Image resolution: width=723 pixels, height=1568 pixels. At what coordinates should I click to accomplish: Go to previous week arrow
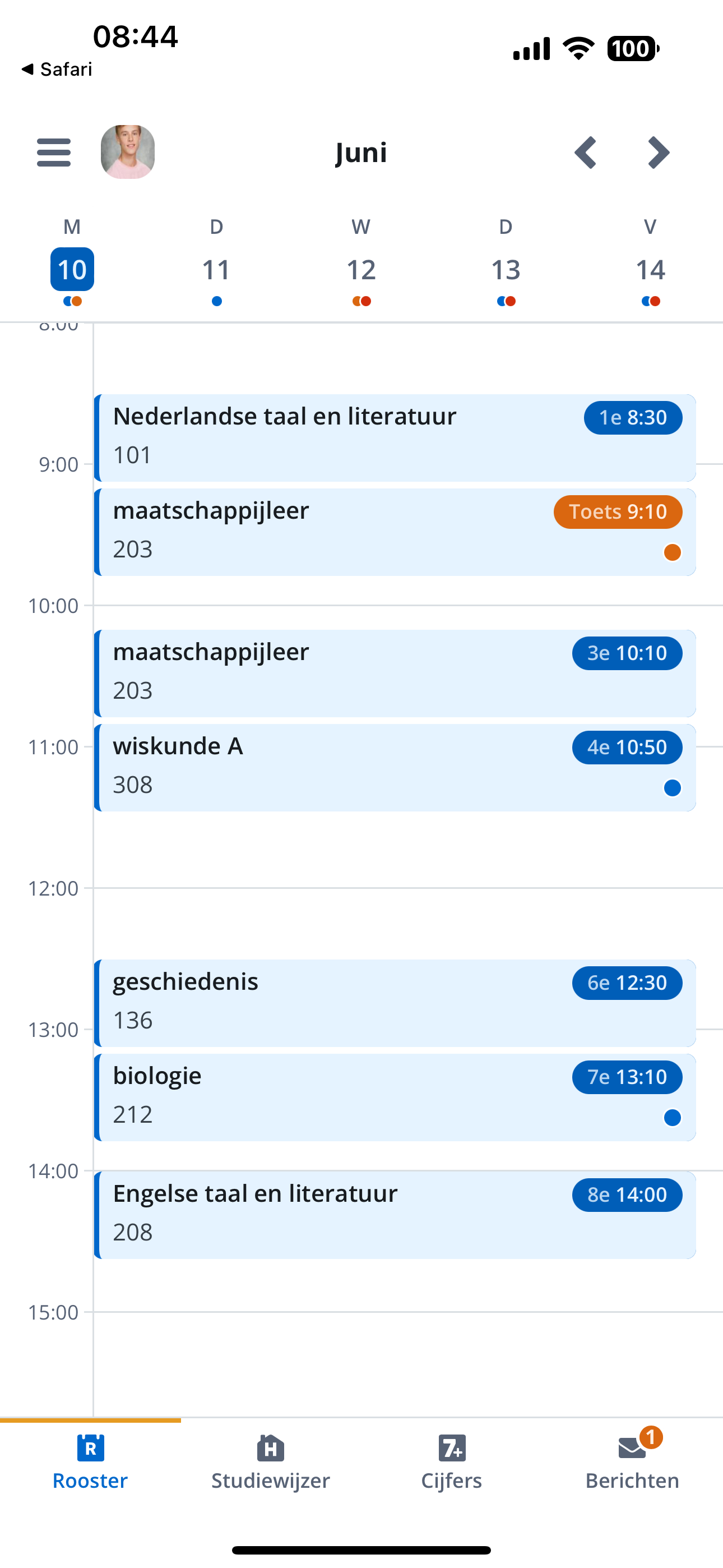tap(586, 152)
